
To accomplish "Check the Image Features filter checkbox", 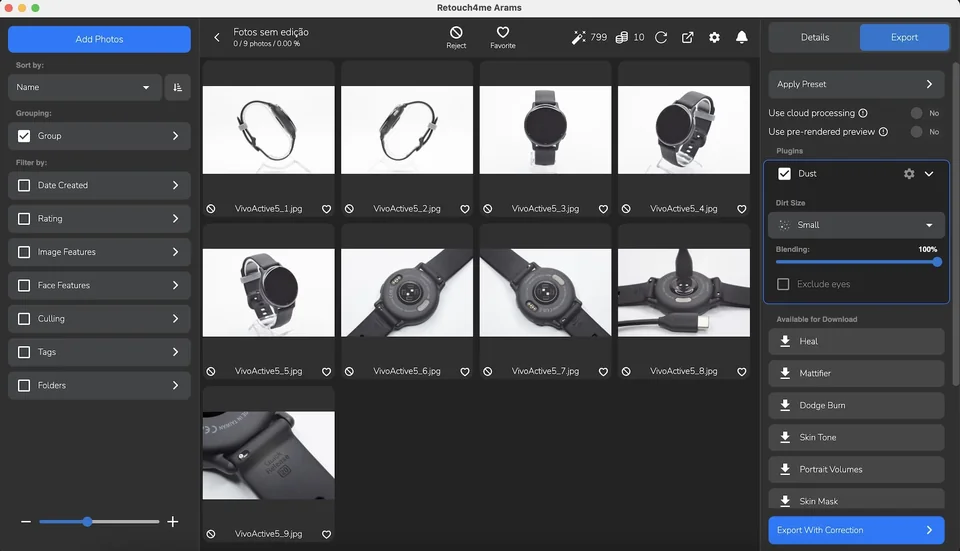I will [24, 252].
